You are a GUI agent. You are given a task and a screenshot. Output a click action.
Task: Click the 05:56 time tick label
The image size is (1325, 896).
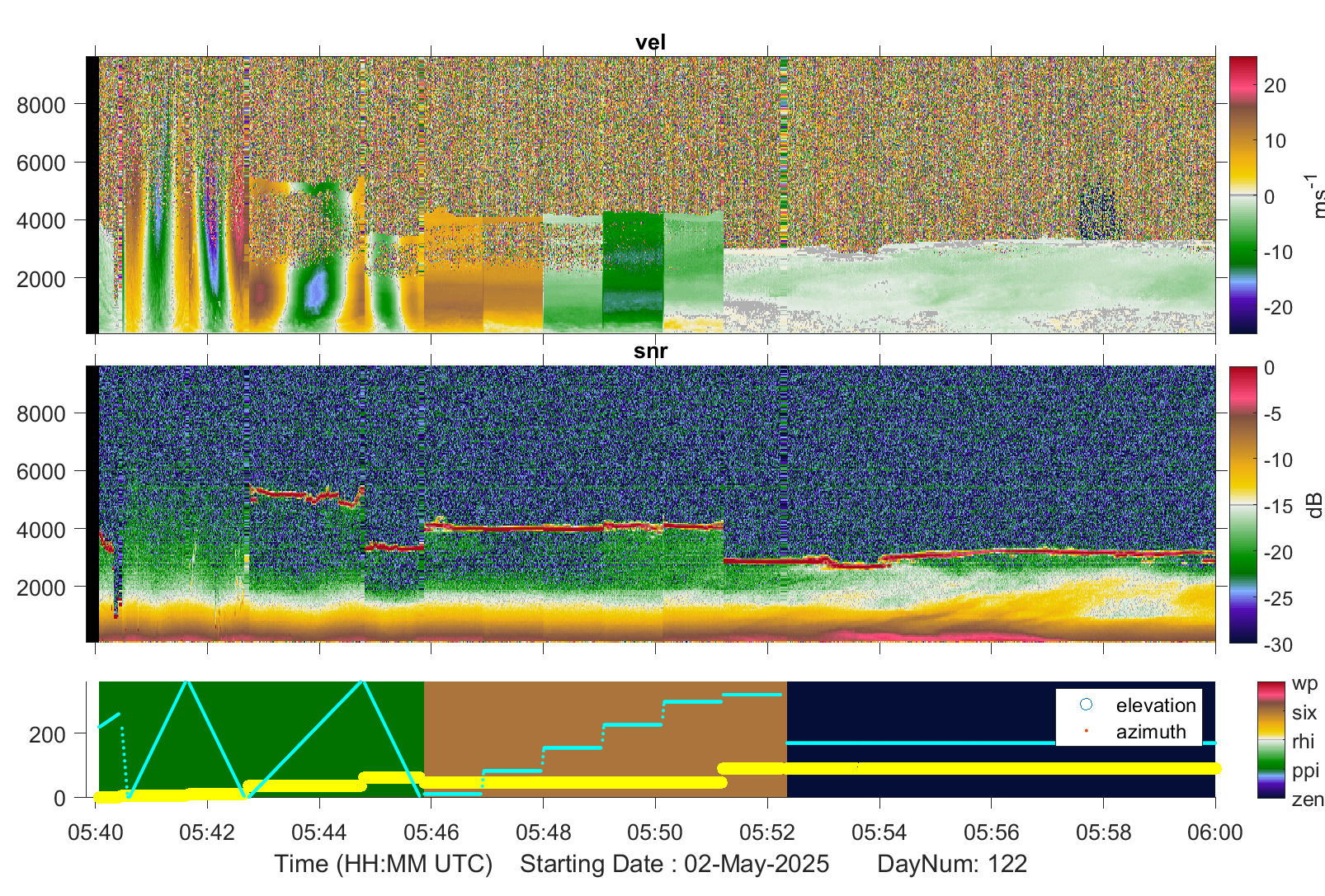(x=991, y=832)
